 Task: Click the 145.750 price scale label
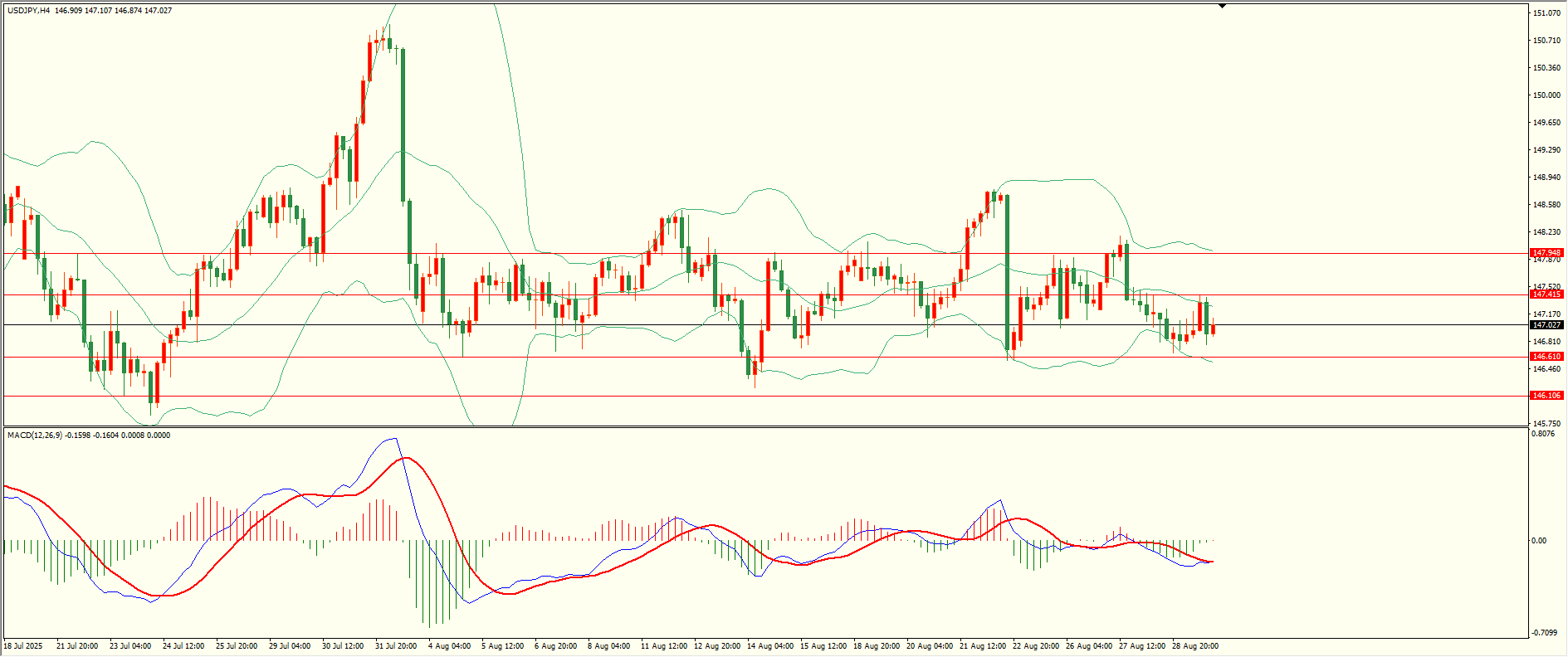pyautogui.click(x=1546, y=423)
